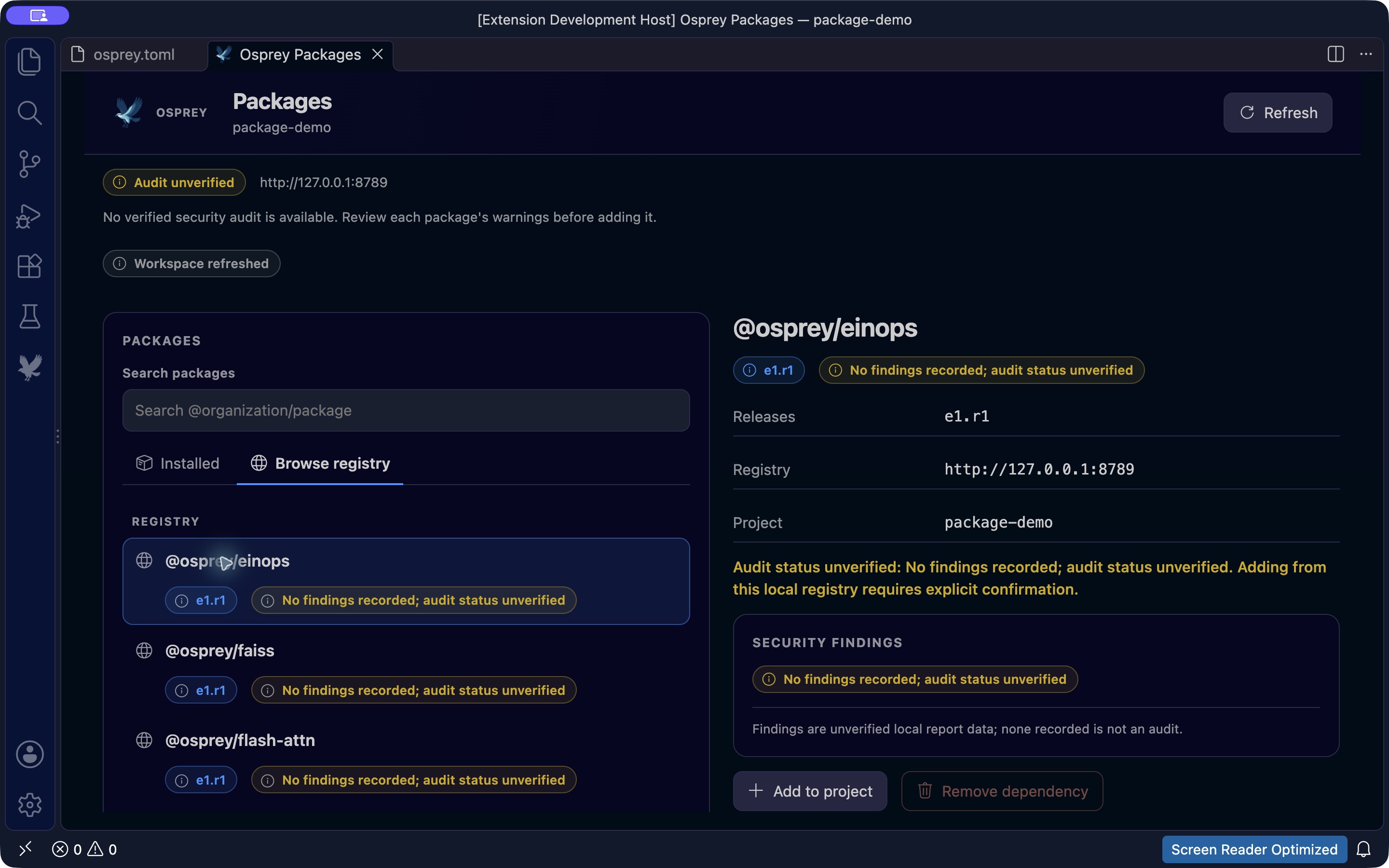Click the Registry value http://127.0.0.1:8789 in details

click(x=1039, y=469)
